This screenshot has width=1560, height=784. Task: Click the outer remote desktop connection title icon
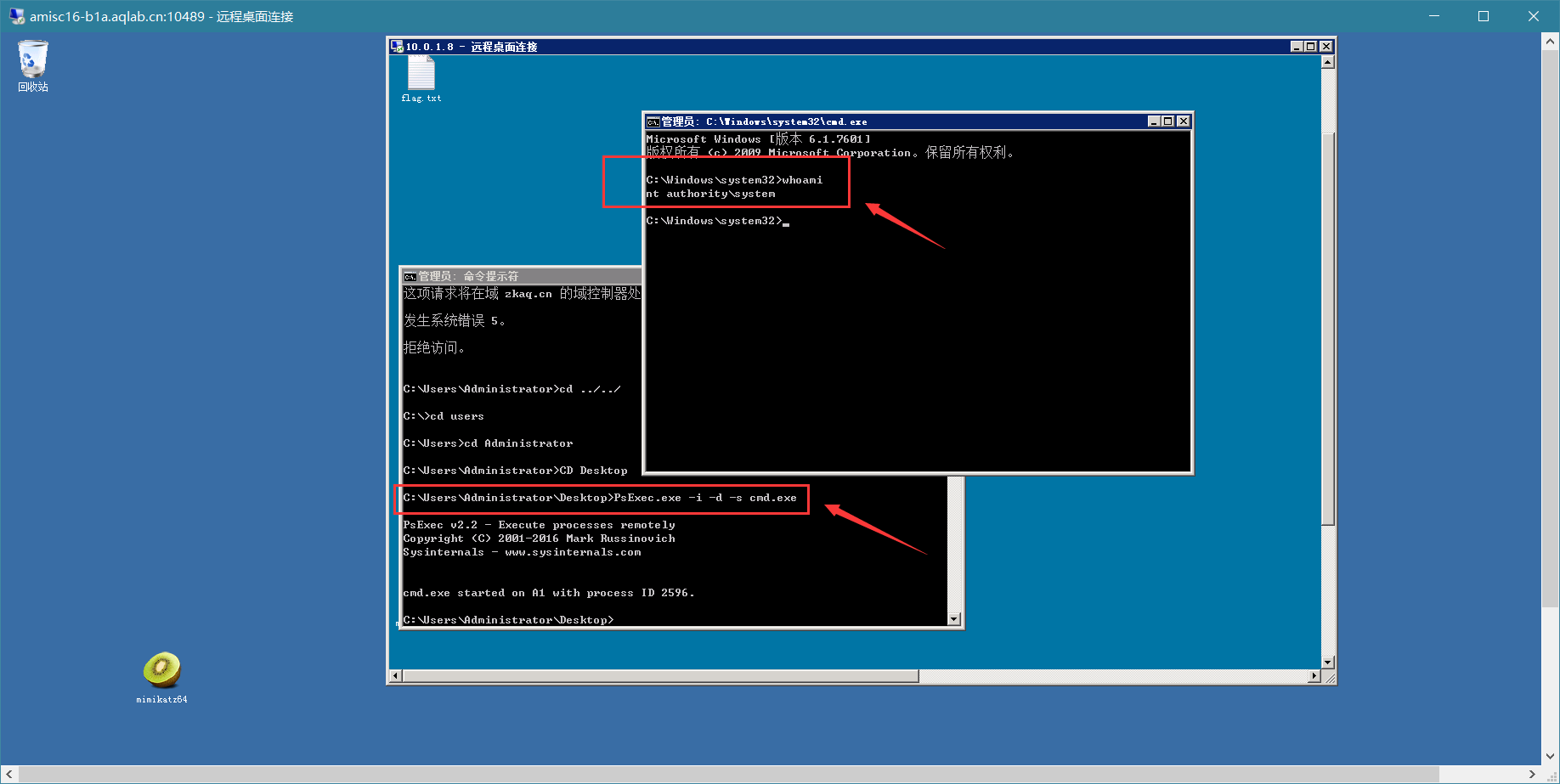(16, 16)
